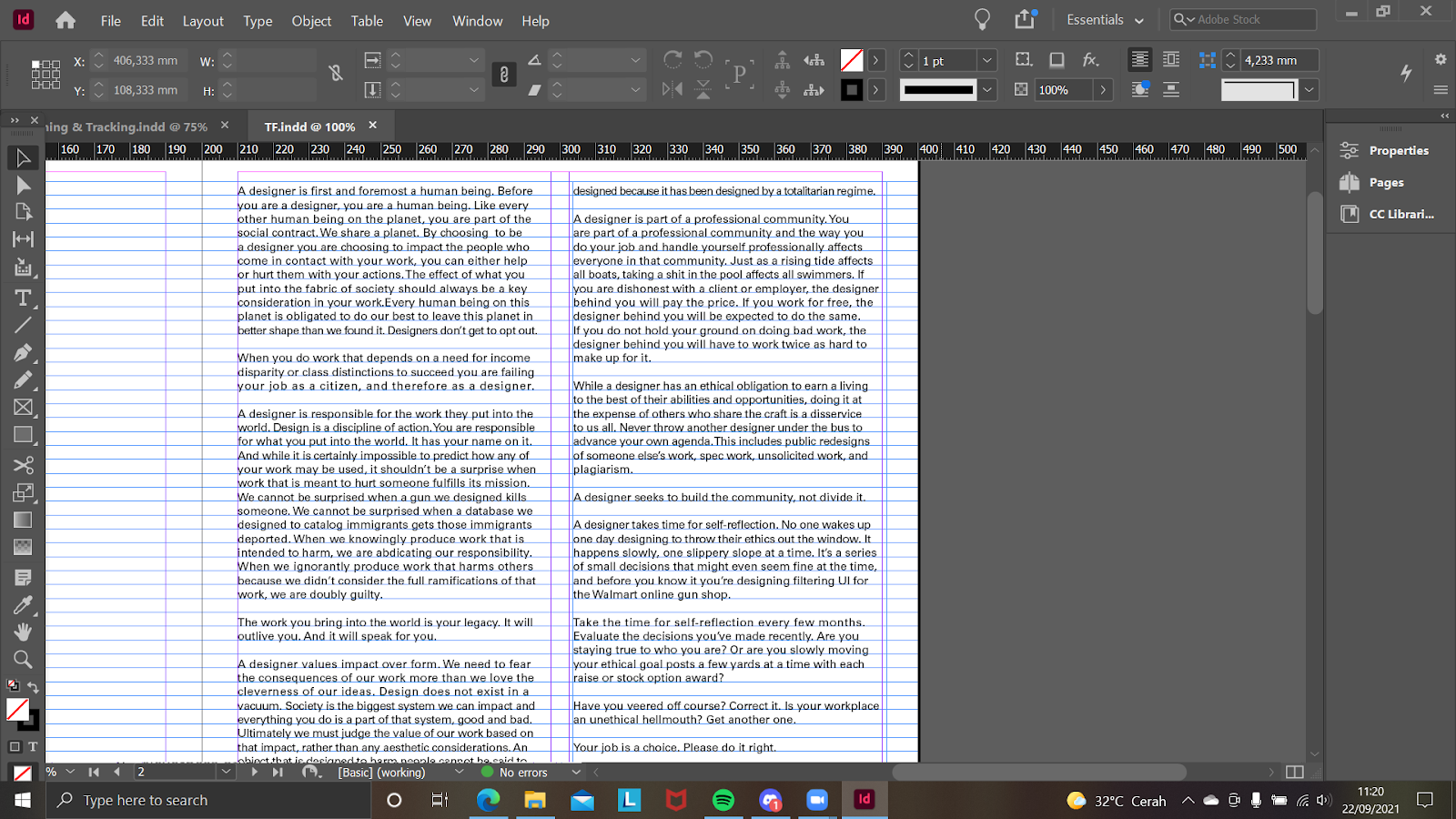The width and height of the screenshot is (1456, 819).
Task: Open corner options shape dropdown
Action: tap(1309, 90)
